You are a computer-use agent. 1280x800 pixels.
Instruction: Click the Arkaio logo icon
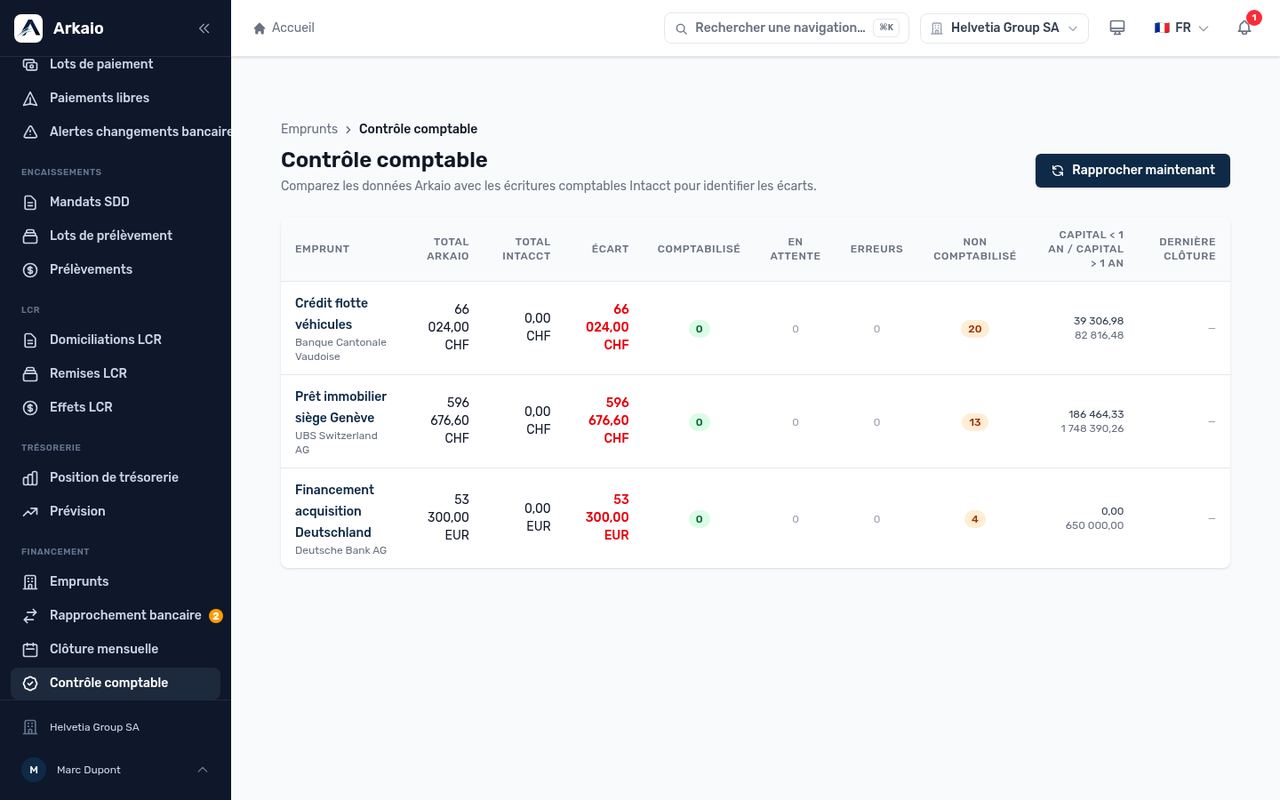tap(28, 28)
